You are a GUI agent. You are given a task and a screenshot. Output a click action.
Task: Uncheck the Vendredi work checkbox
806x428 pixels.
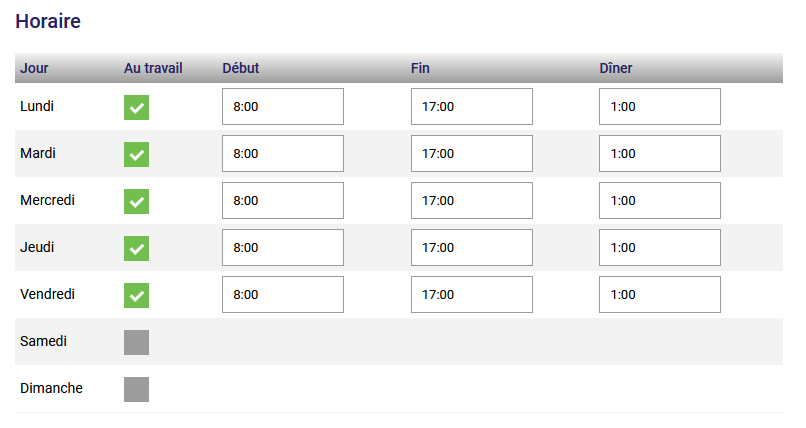(136, 295)
